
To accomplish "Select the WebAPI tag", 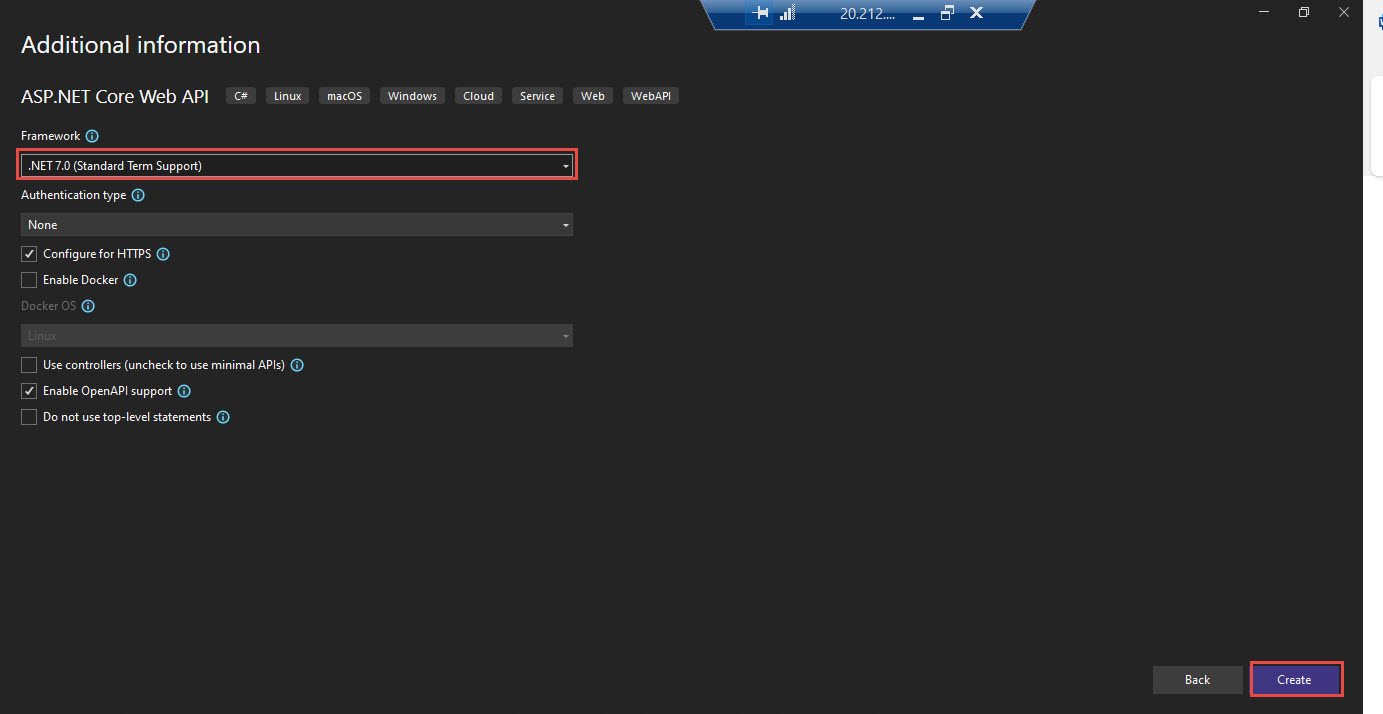I will tap(650, 95).
